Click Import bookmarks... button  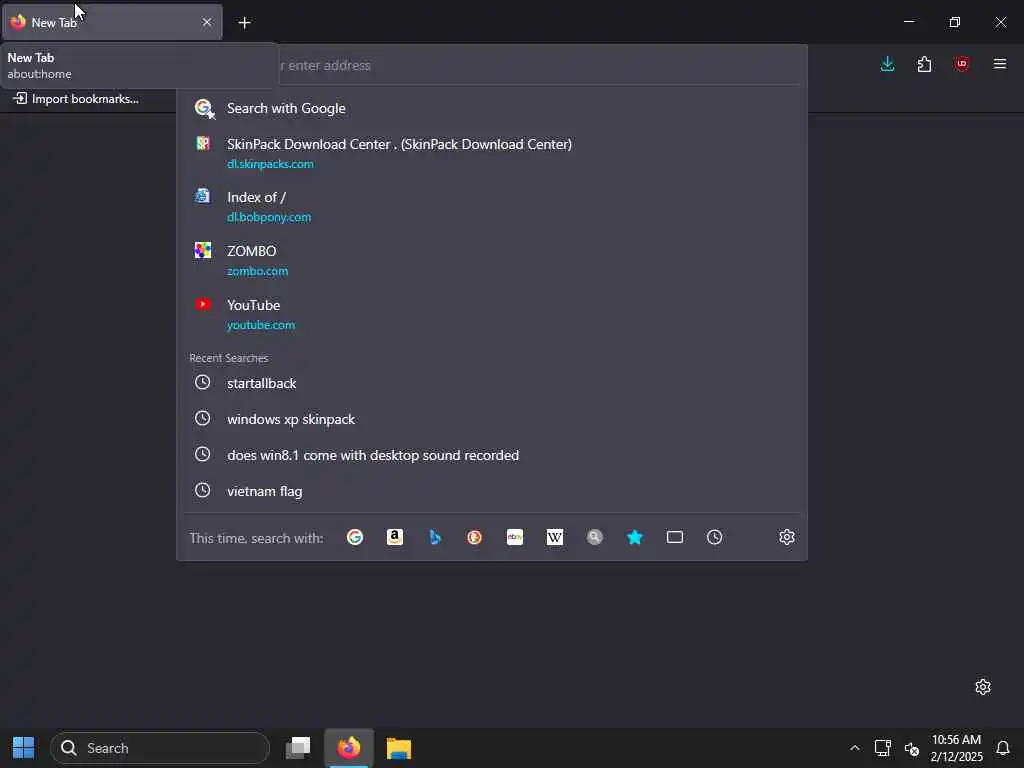(x=76, y=99)
